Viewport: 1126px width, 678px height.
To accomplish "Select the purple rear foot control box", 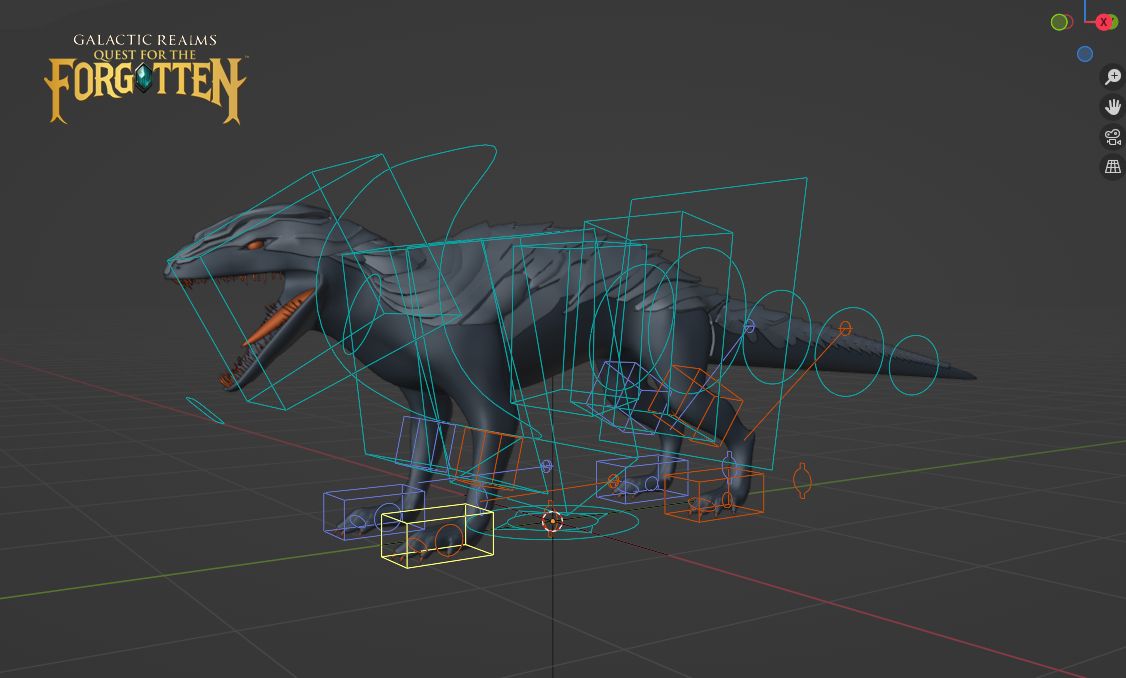I will tap(641, 478).
